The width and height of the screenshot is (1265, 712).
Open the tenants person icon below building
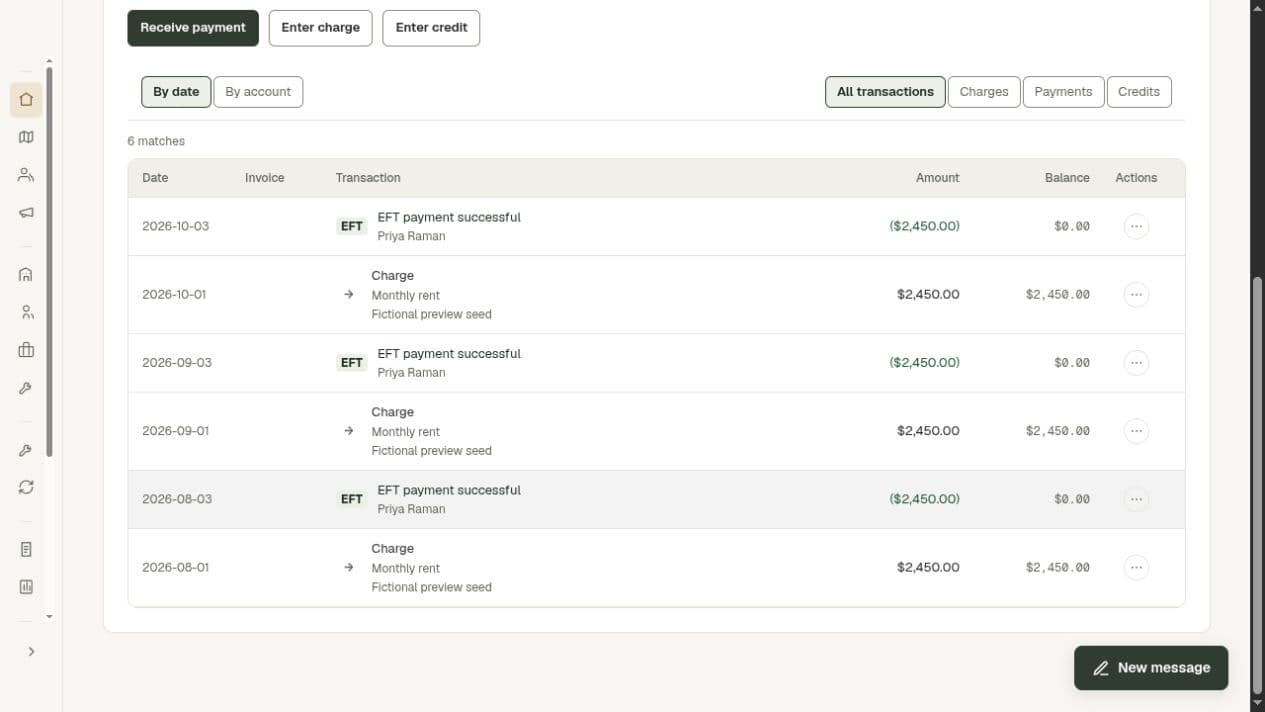coord(26,312)
